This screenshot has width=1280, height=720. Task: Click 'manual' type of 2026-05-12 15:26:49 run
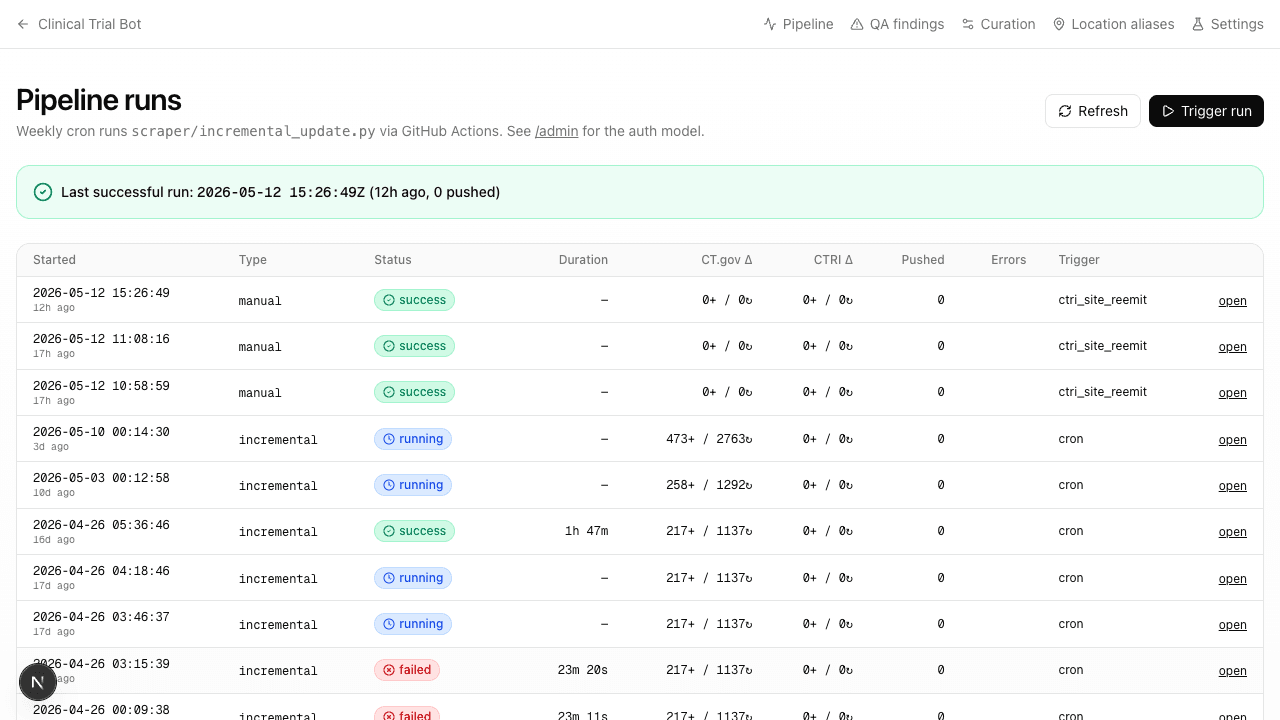click(x=260, y=301)
